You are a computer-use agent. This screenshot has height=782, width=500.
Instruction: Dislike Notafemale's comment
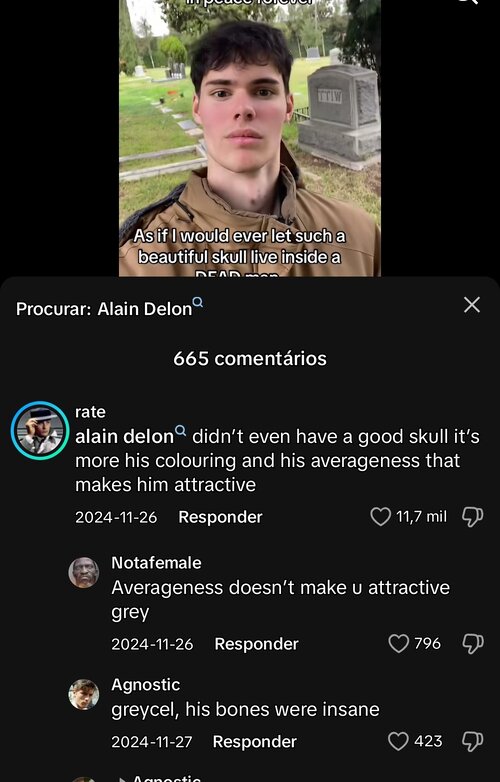point(472,643)
